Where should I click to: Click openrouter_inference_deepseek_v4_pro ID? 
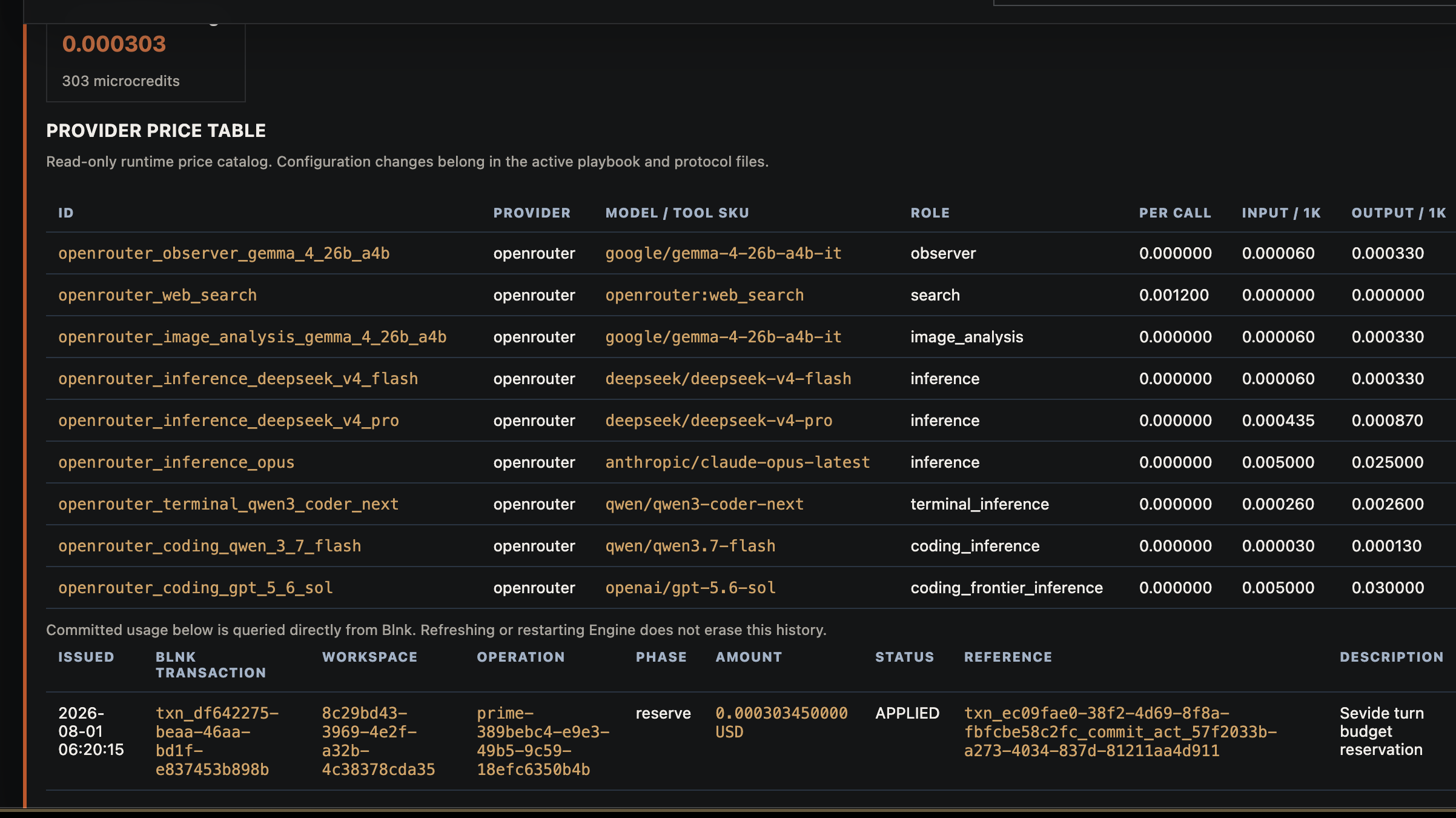pos(228,421)
